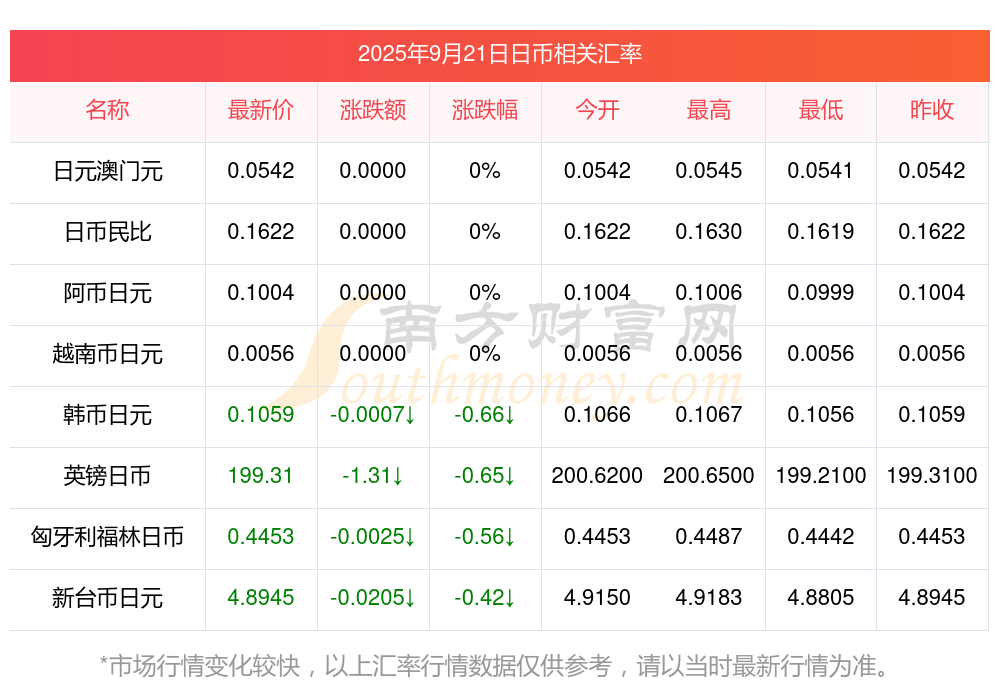1000x698 pixels.
Task: Click the low value 0.1056
Action: (x=821, y=415)
